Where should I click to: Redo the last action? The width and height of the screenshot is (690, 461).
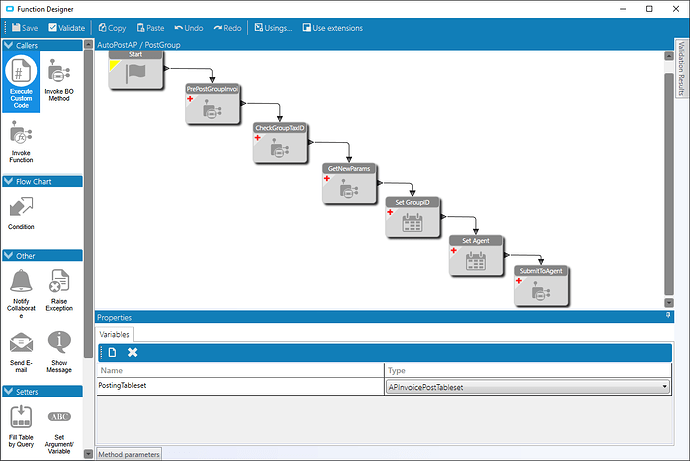click(228, 28)
